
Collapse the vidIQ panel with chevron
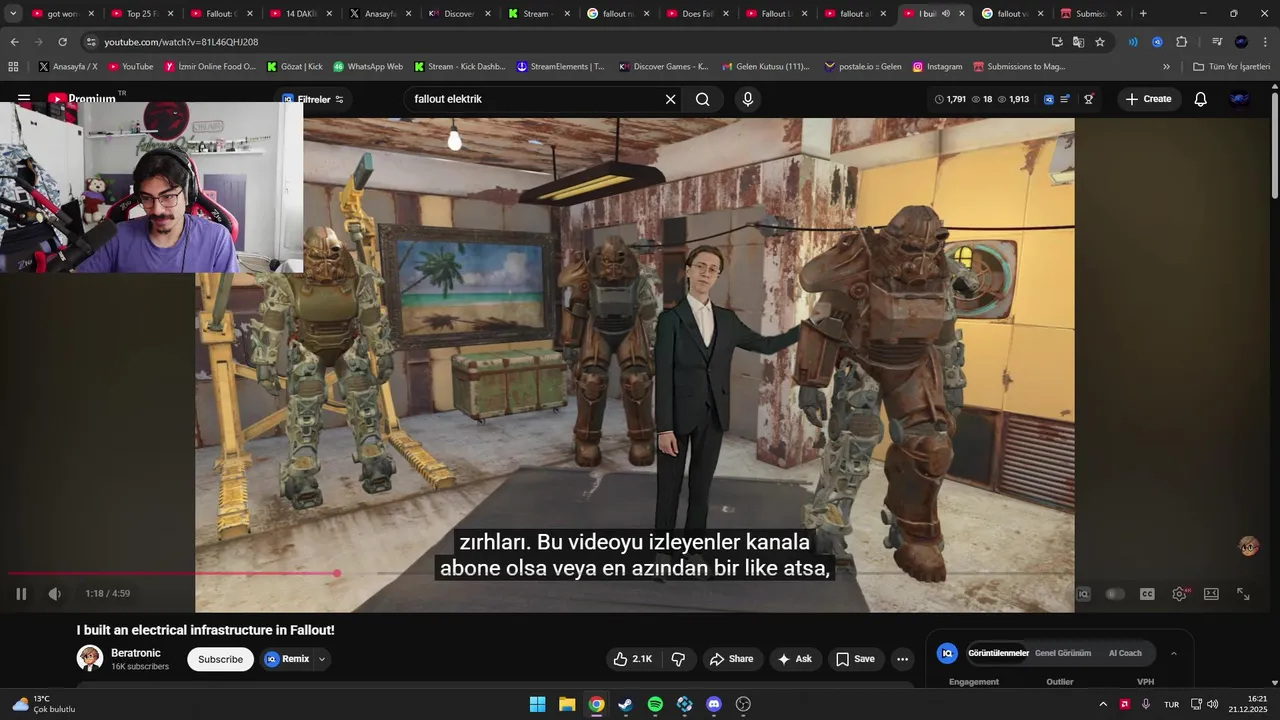[x=1173, y=653]
